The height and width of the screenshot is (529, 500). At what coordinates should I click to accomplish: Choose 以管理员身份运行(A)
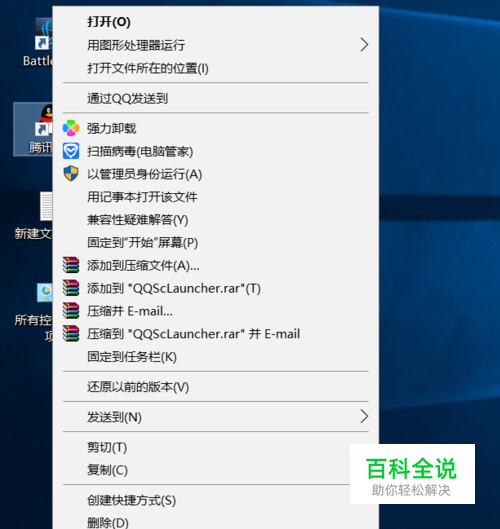(216, 174)
